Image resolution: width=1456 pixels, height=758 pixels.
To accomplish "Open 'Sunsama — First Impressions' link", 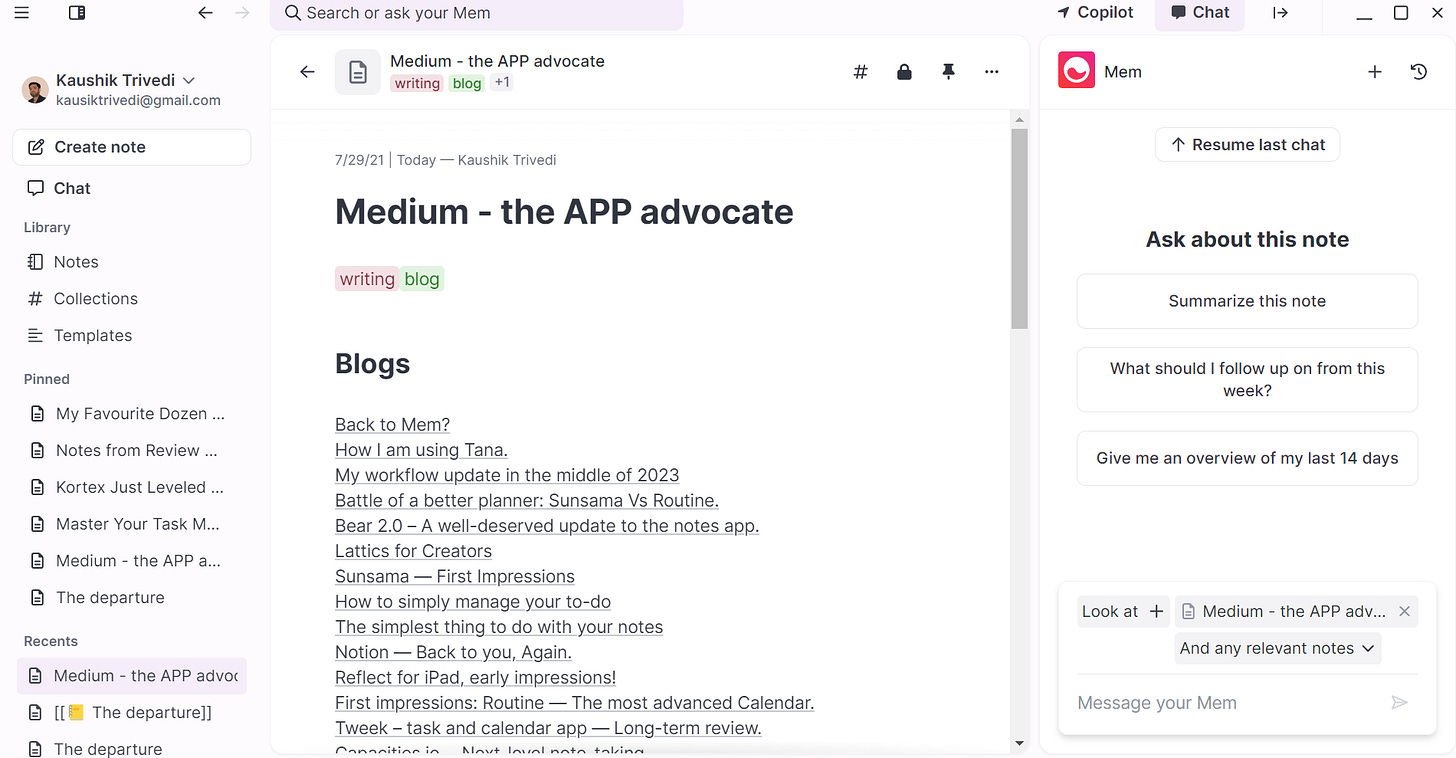I will click(x=455, y=577).
